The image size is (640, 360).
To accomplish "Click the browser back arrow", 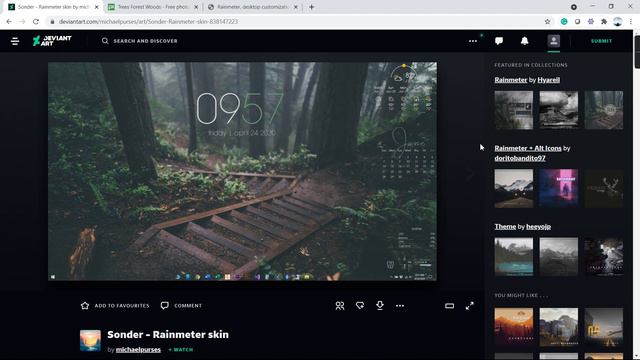I will pos(9,22).
